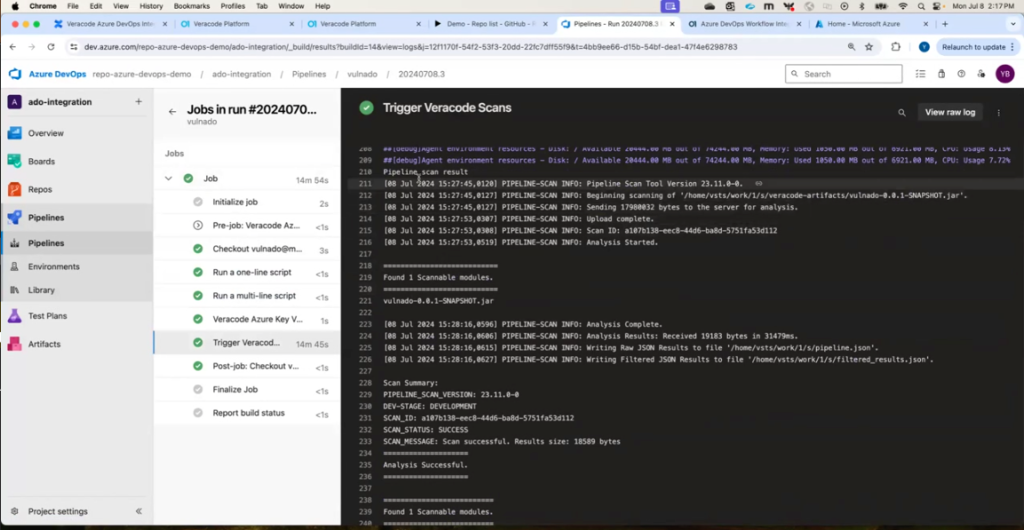Copy link icon at end of line 211
The height and width of the screenshot is (530, 1024).
click(758, 184)
